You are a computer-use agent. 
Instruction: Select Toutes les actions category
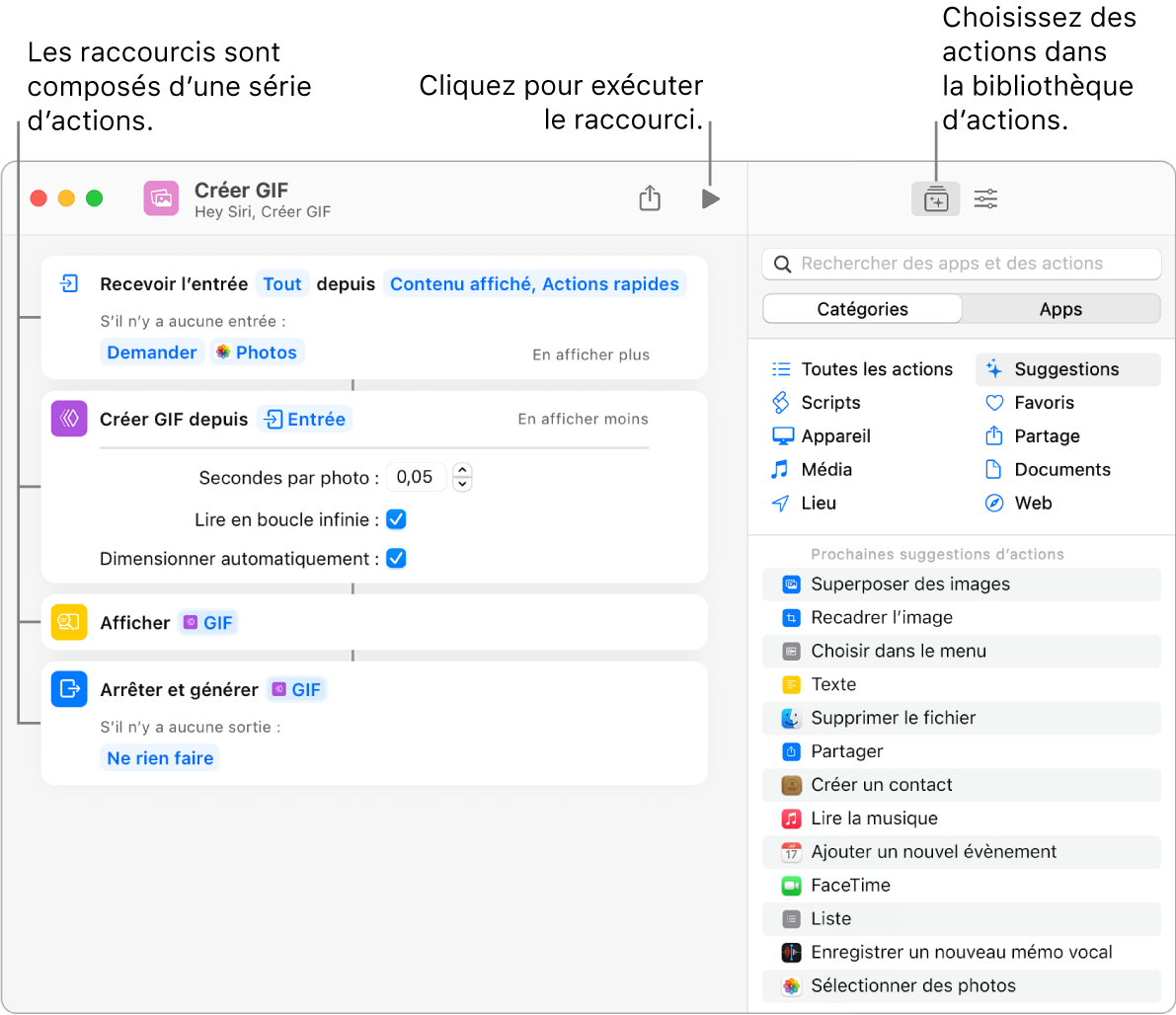[x=863, y=369]
